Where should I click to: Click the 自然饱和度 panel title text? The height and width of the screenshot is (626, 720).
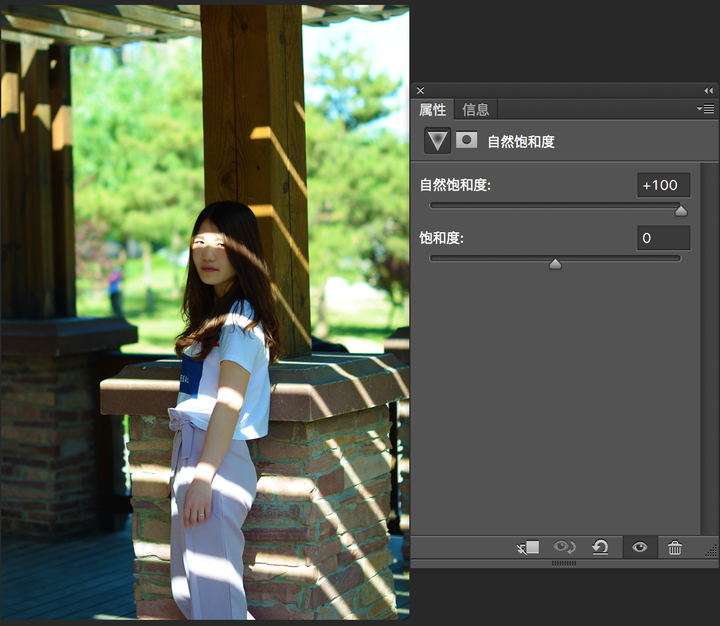point(521,141)
